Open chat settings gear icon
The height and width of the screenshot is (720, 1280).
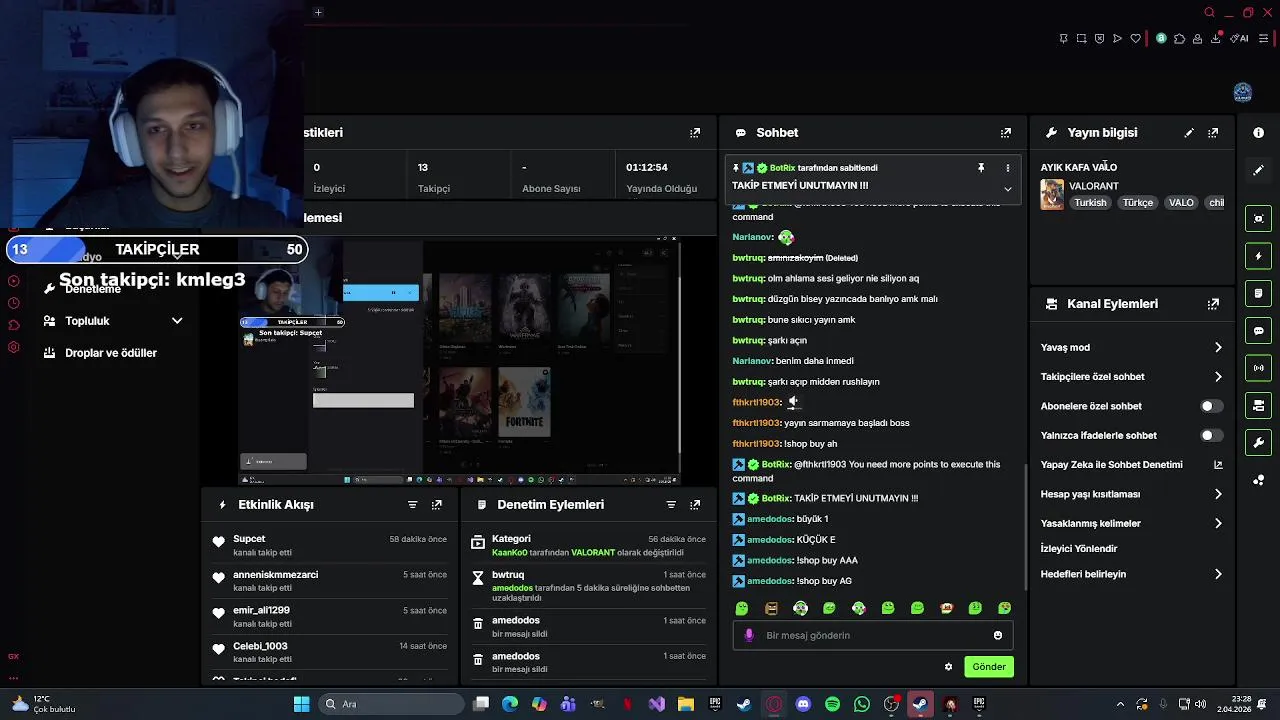[948, 667]
